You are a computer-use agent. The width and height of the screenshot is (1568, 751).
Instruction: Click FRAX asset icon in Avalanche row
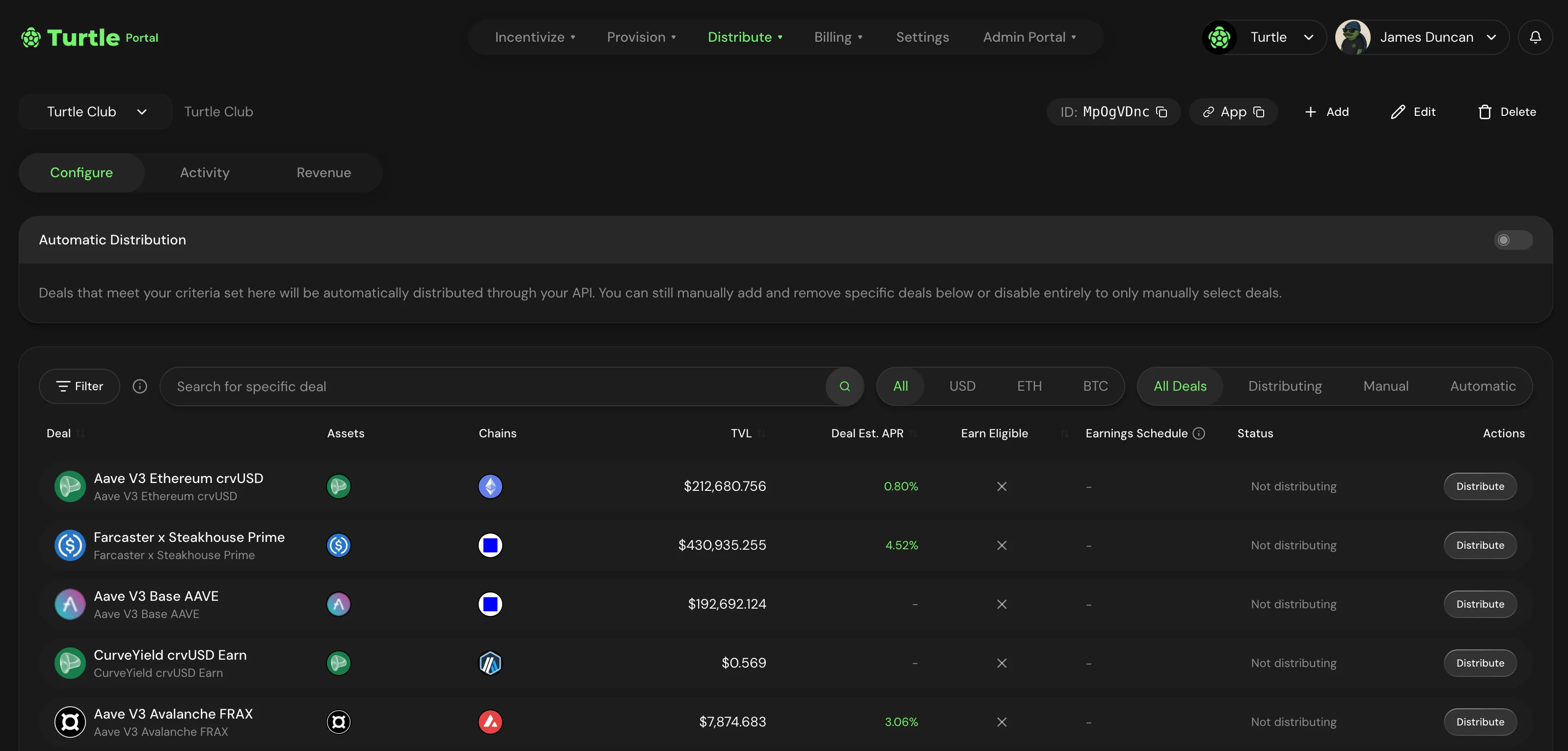coord(338,722)
